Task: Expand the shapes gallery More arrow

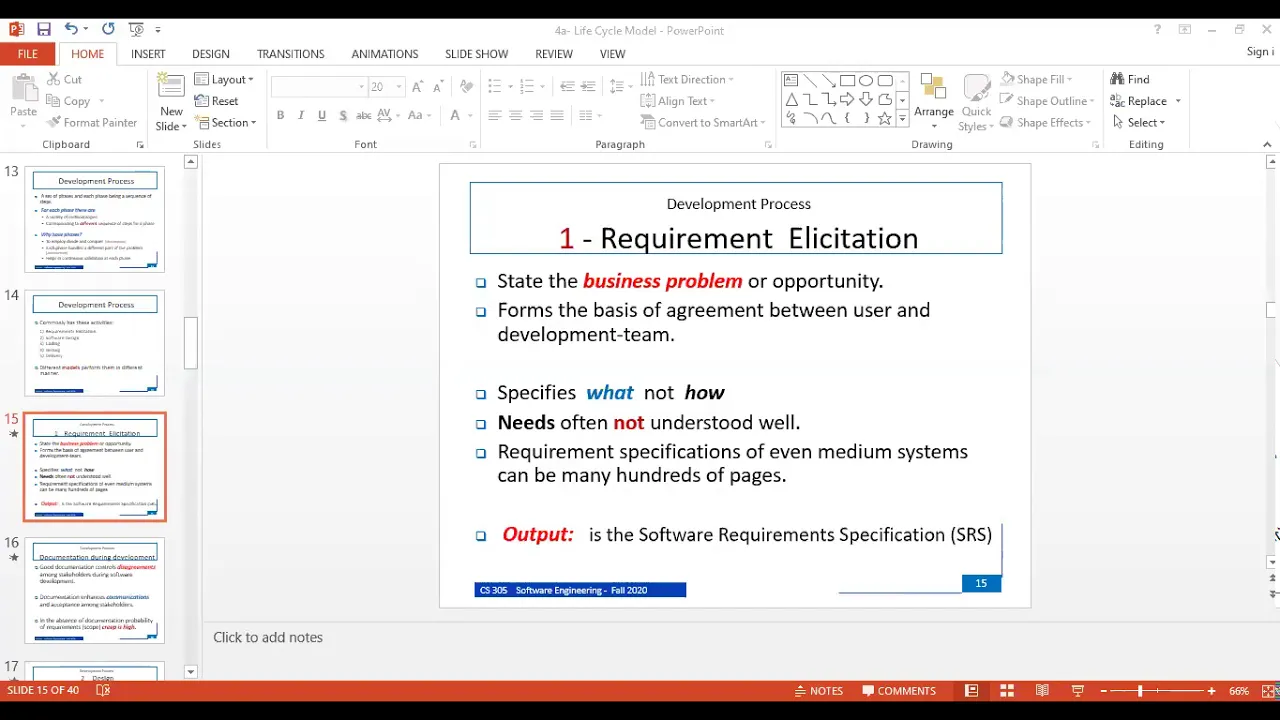Action: click(x=902, y=118)
